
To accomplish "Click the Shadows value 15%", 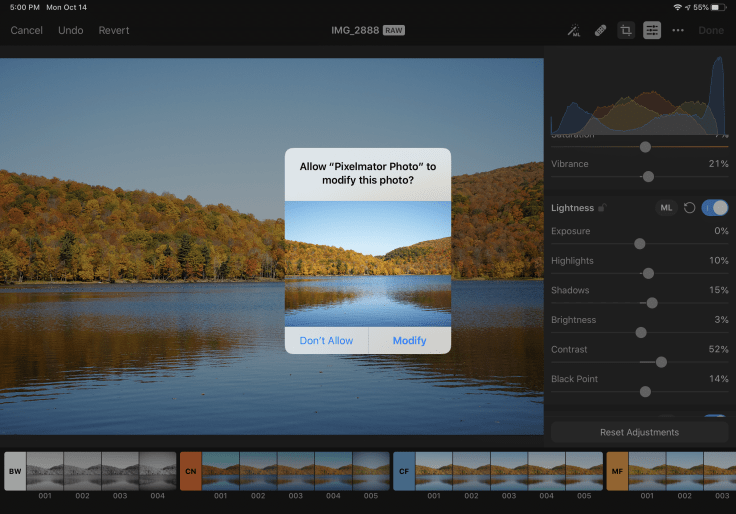I will click(718, 290).
